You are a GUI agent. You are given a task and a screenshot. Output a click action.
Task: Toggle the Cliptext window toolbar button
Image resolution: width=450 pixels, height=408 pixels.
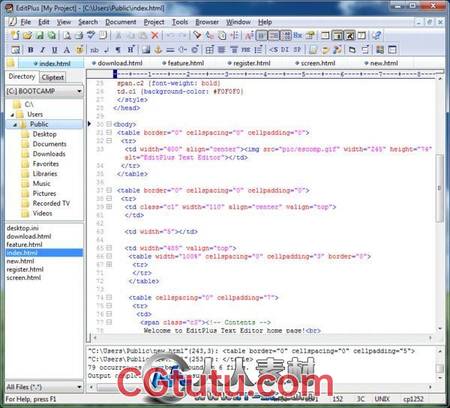tap(337, 35)
